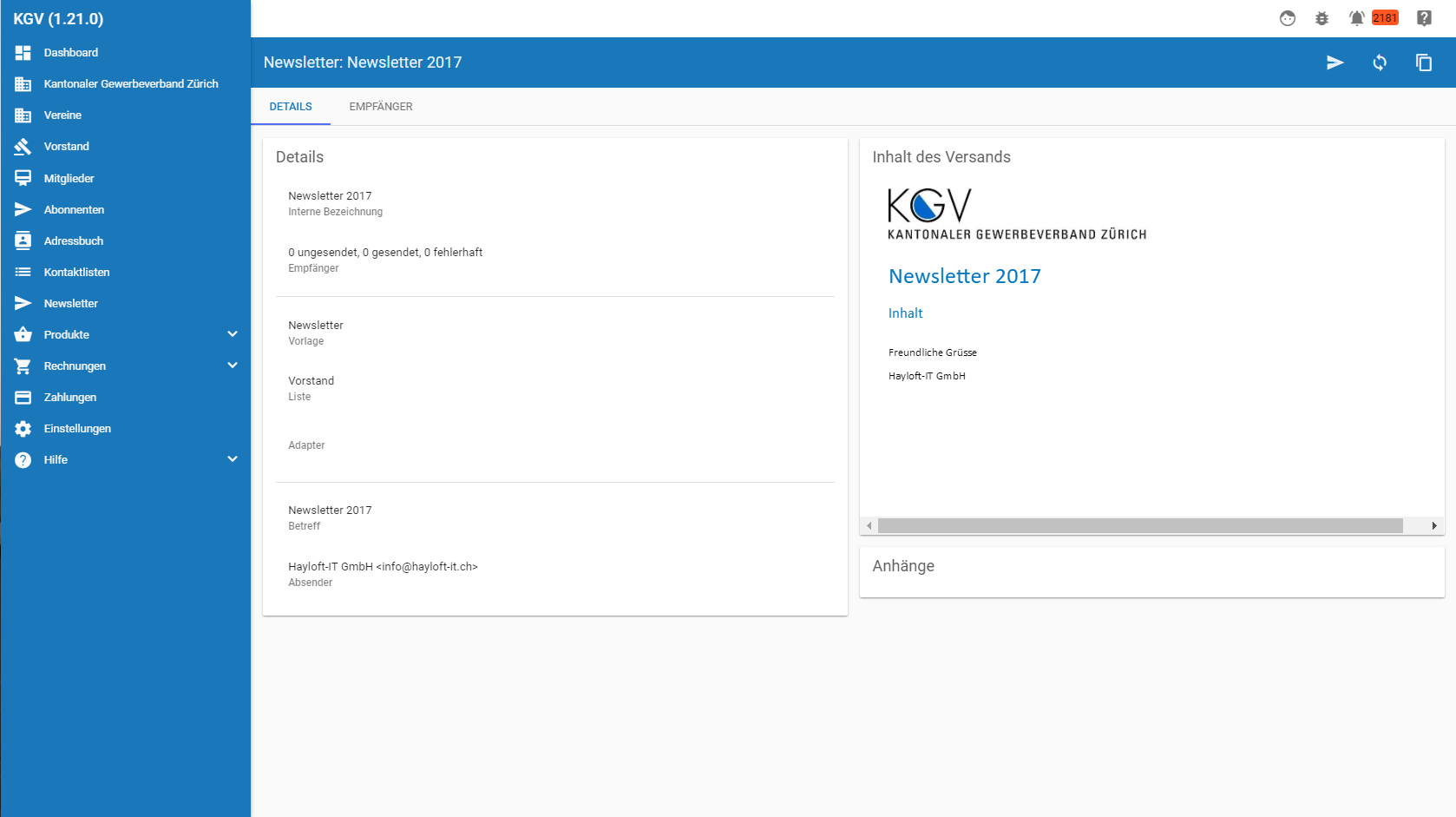This screenshot has height=817, width=1456.
Task: Go to Kontaktlisten in the sidebar
Action: (76, 273)
